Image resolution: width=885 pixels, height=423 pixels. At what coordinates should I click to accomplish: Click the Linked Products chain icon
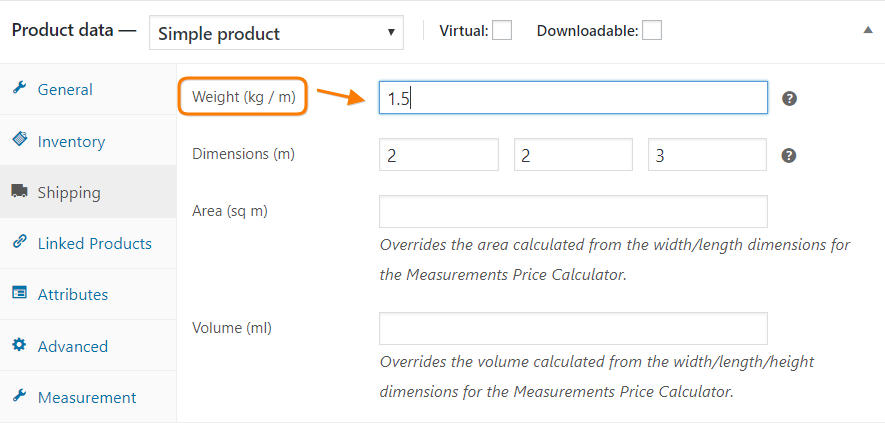(x=19, y=242)
